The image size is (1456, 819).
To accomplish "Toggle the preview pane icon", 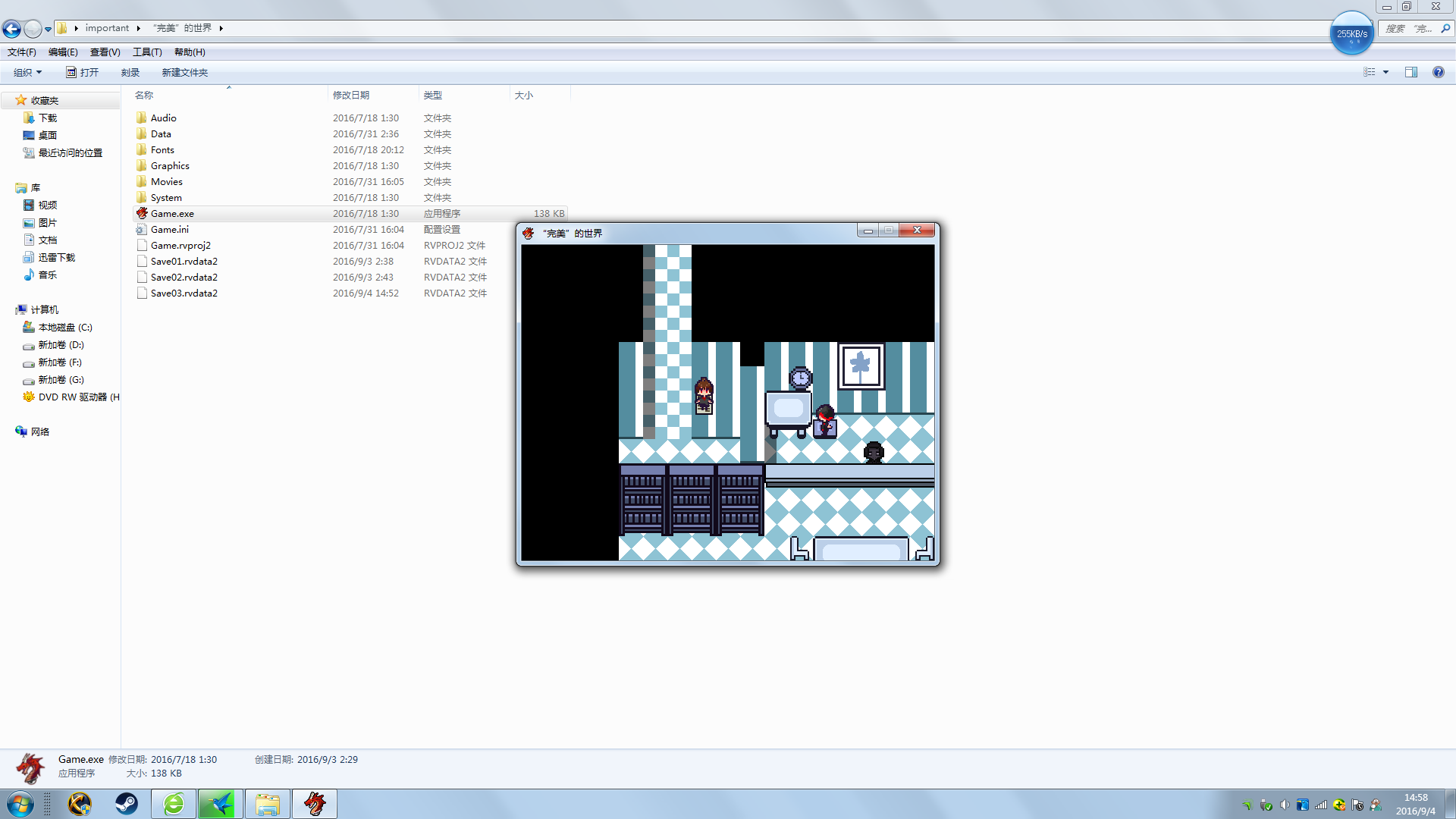I will (1411, 72).
